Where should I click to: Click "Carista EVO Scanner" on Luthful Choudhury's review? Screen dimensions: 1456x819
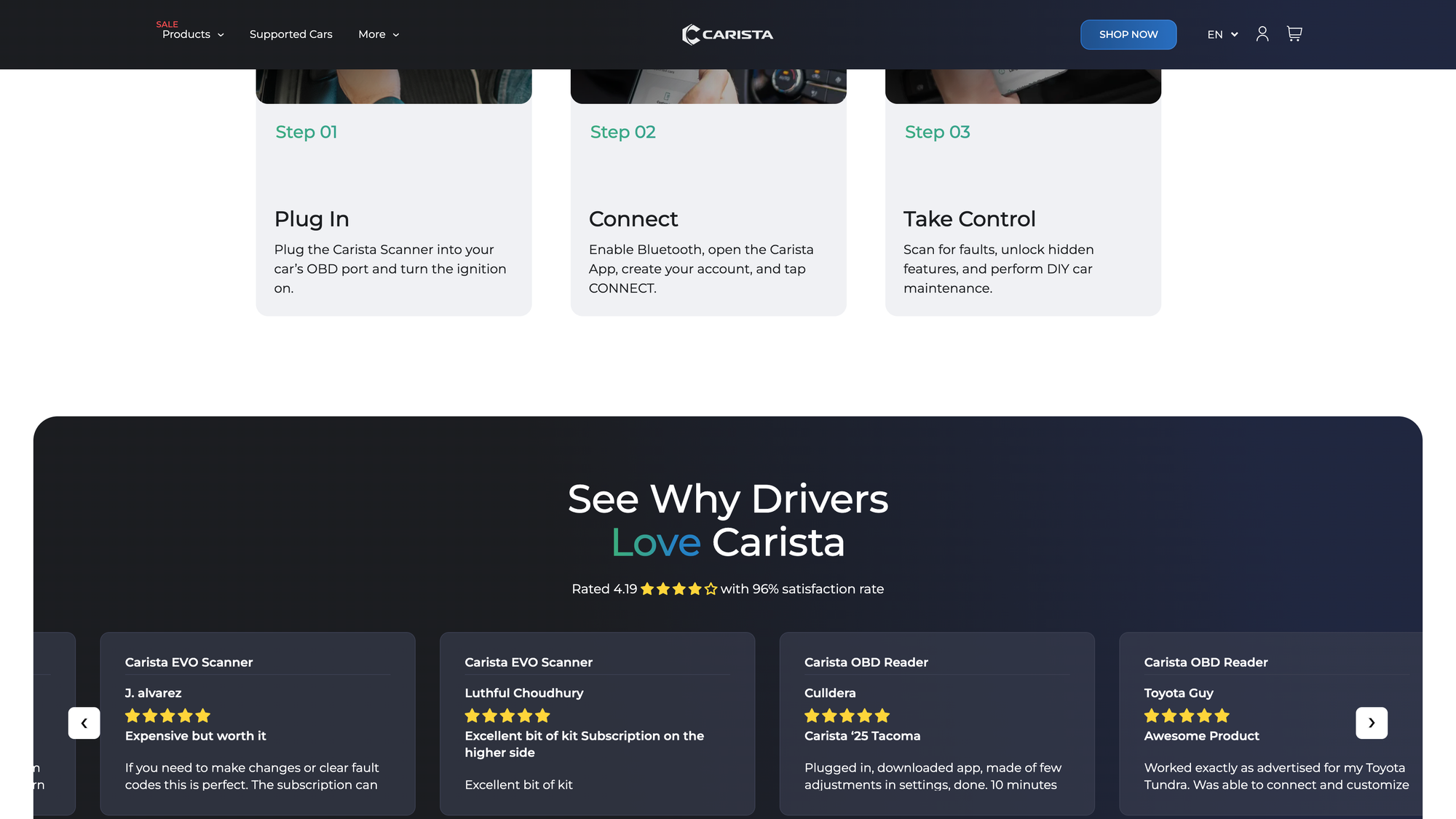point(529,662)
